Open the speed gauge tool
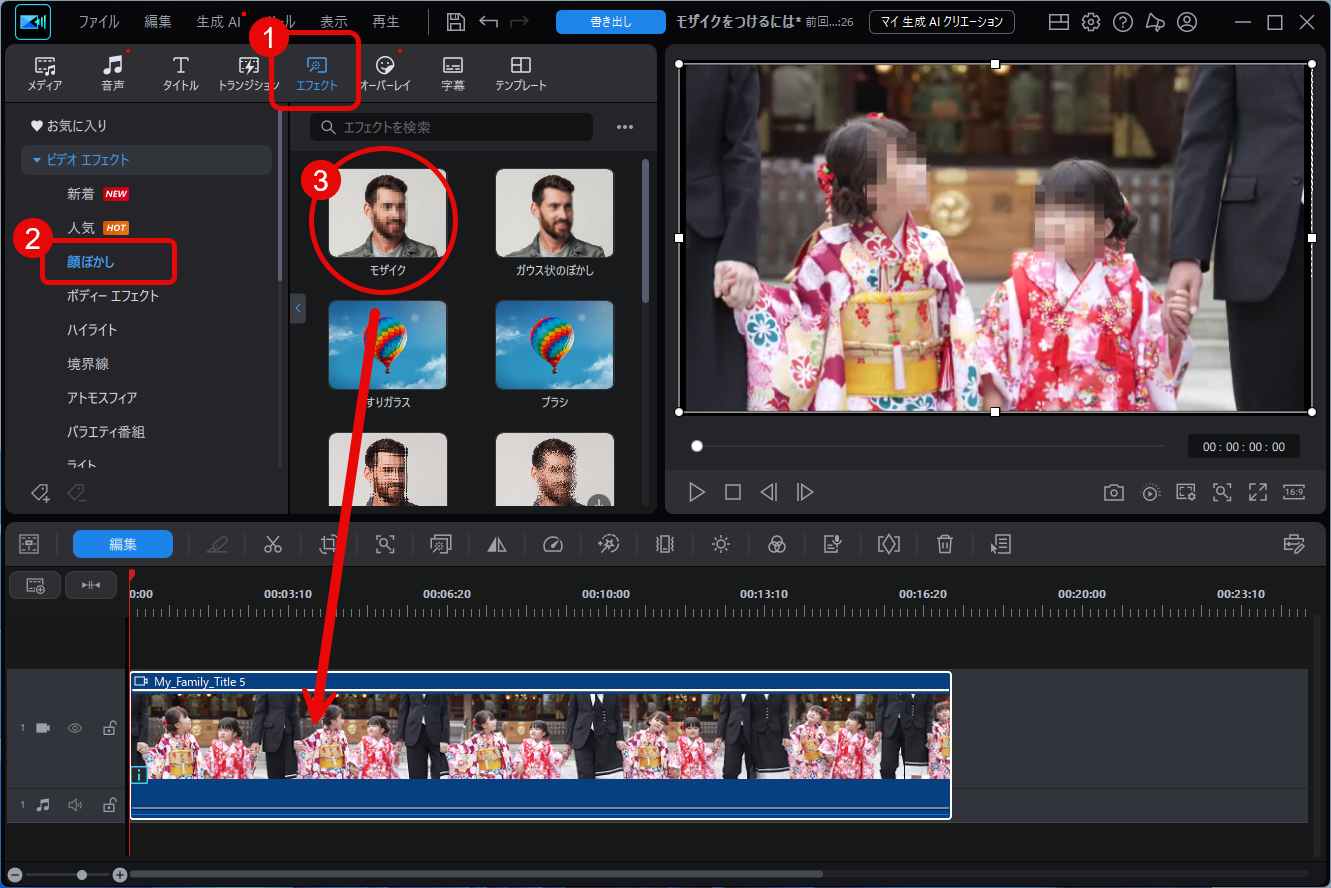The image size is (1331, 888). coord(553,544)
